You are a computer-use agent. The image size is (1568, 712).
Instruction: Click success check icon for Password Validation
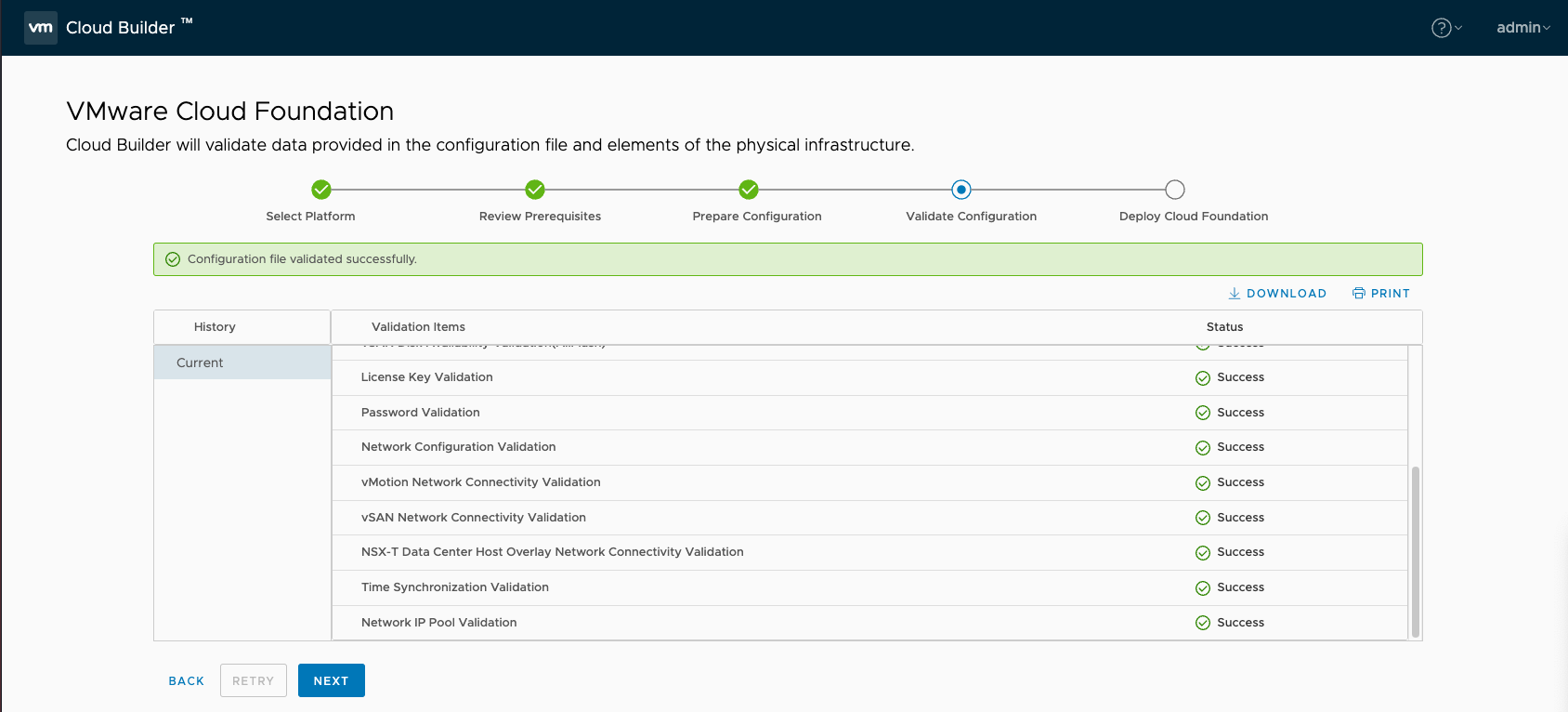(x=1203, y=413)
